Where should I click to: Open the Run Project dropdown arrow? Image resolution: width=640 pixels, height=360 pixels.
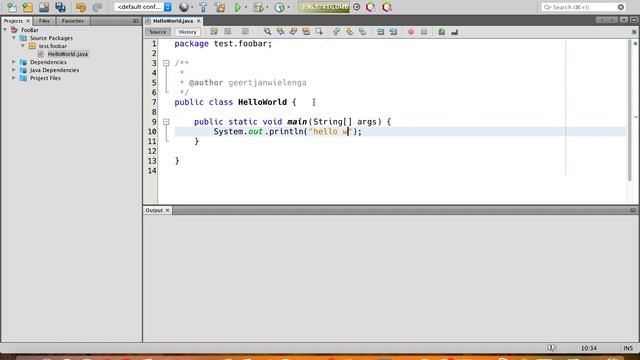pyautogui.click(x=246, y=7)
